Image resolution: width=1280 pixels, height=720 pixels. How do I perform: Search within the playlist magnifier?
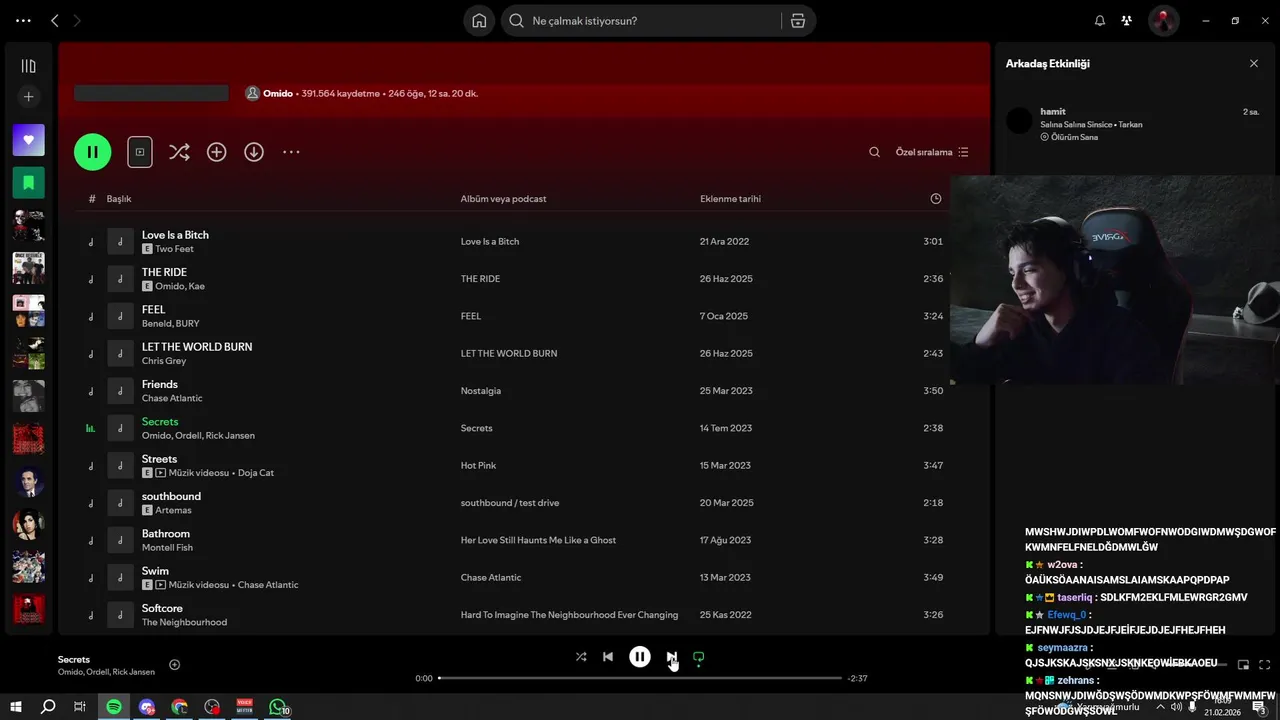coord(874,152)
